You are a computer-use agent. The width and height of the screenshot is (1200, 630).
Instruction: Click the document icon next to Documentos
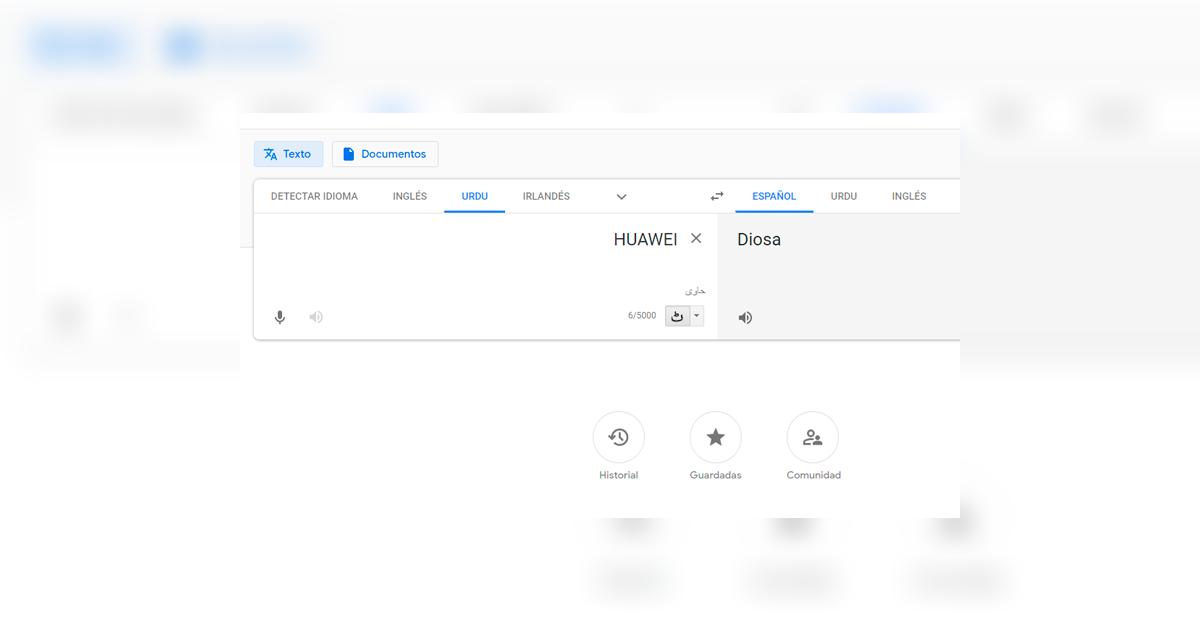tap(348, 153)
